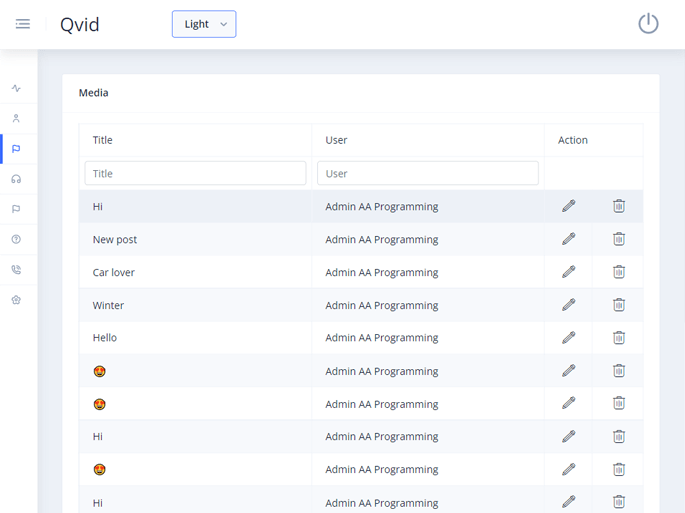The image size is (685, 513).
Task: Delete the "Car lover" media entry
Action: 619,272
